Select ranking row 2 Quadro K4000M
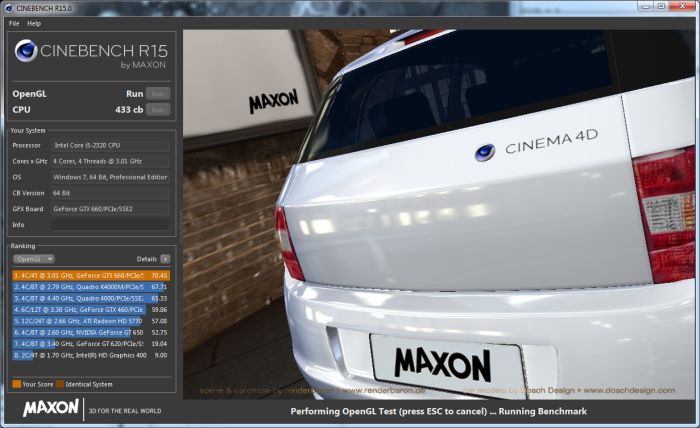The height and width of the screenshot is (428, 700). coord(91,287)
